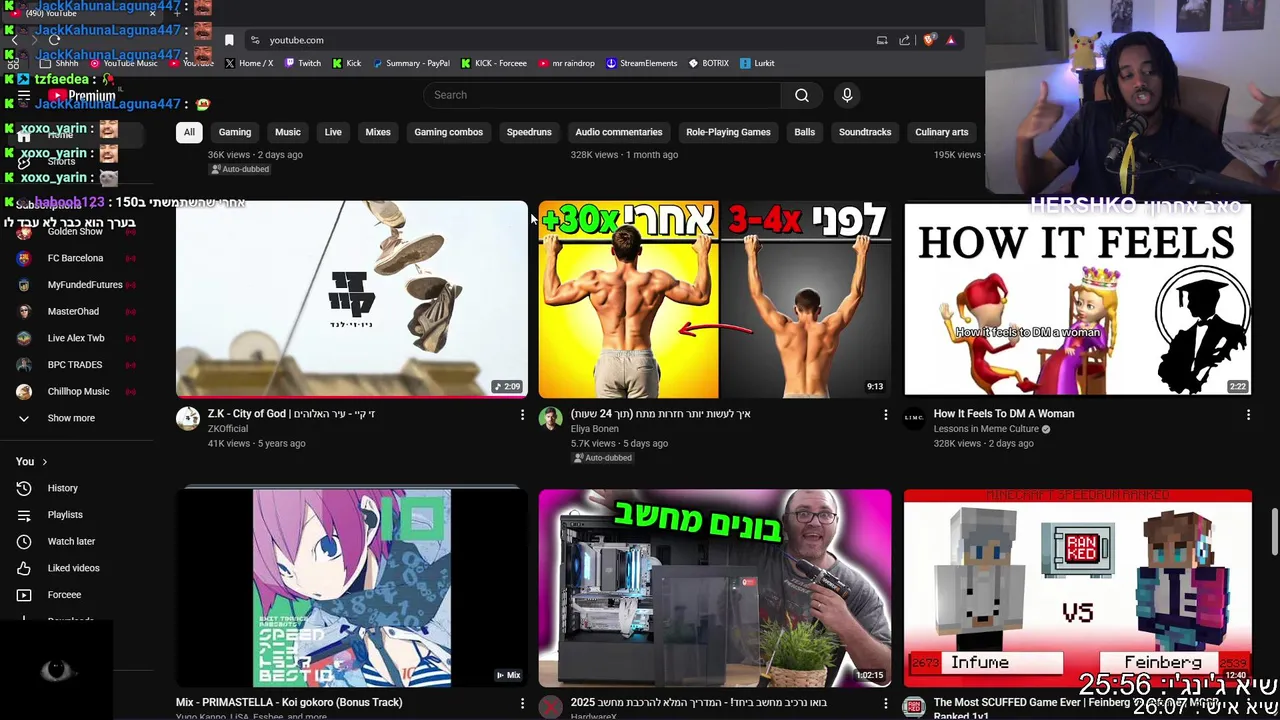Select the Role-Playing Games chip
Image resolution: width=1280 pixels, height=720 pixels.
pyautogui.click(x=728, y=132)
